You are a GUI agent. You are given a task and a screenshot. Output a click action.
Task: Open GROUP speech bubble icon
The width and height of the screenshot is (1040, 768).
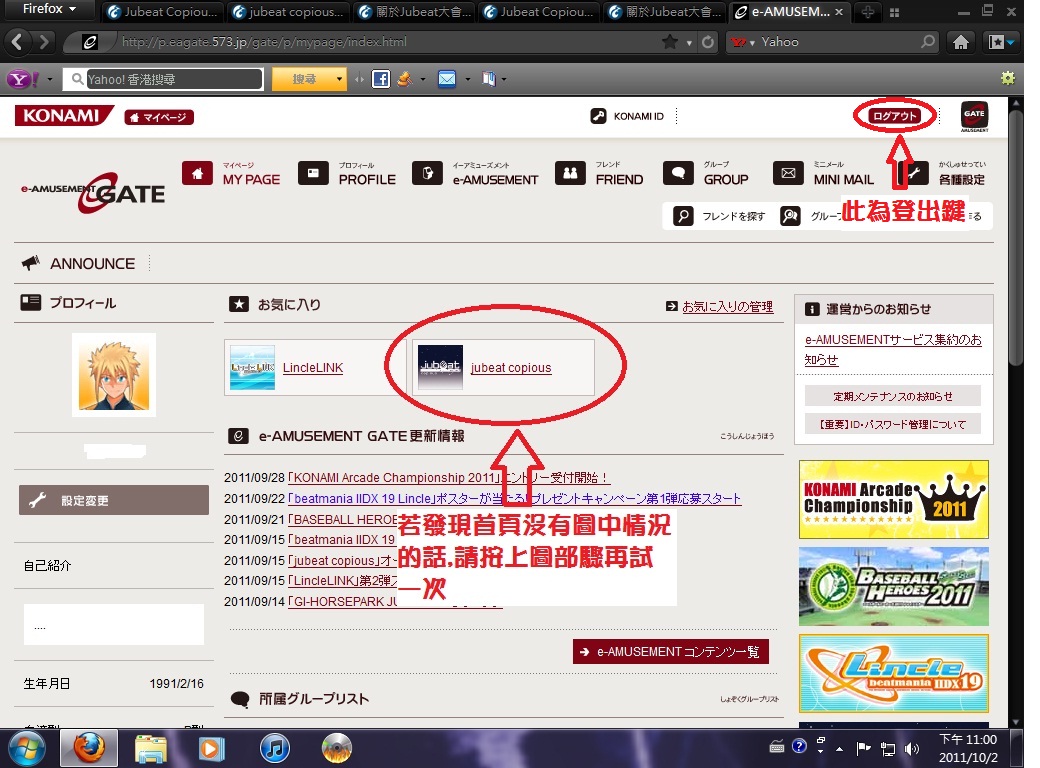678,173
